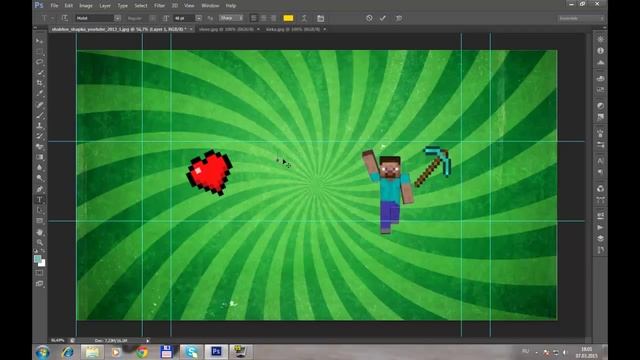Set center text alignment
This screenshot has height=360, width=640.
click(263, 18)
